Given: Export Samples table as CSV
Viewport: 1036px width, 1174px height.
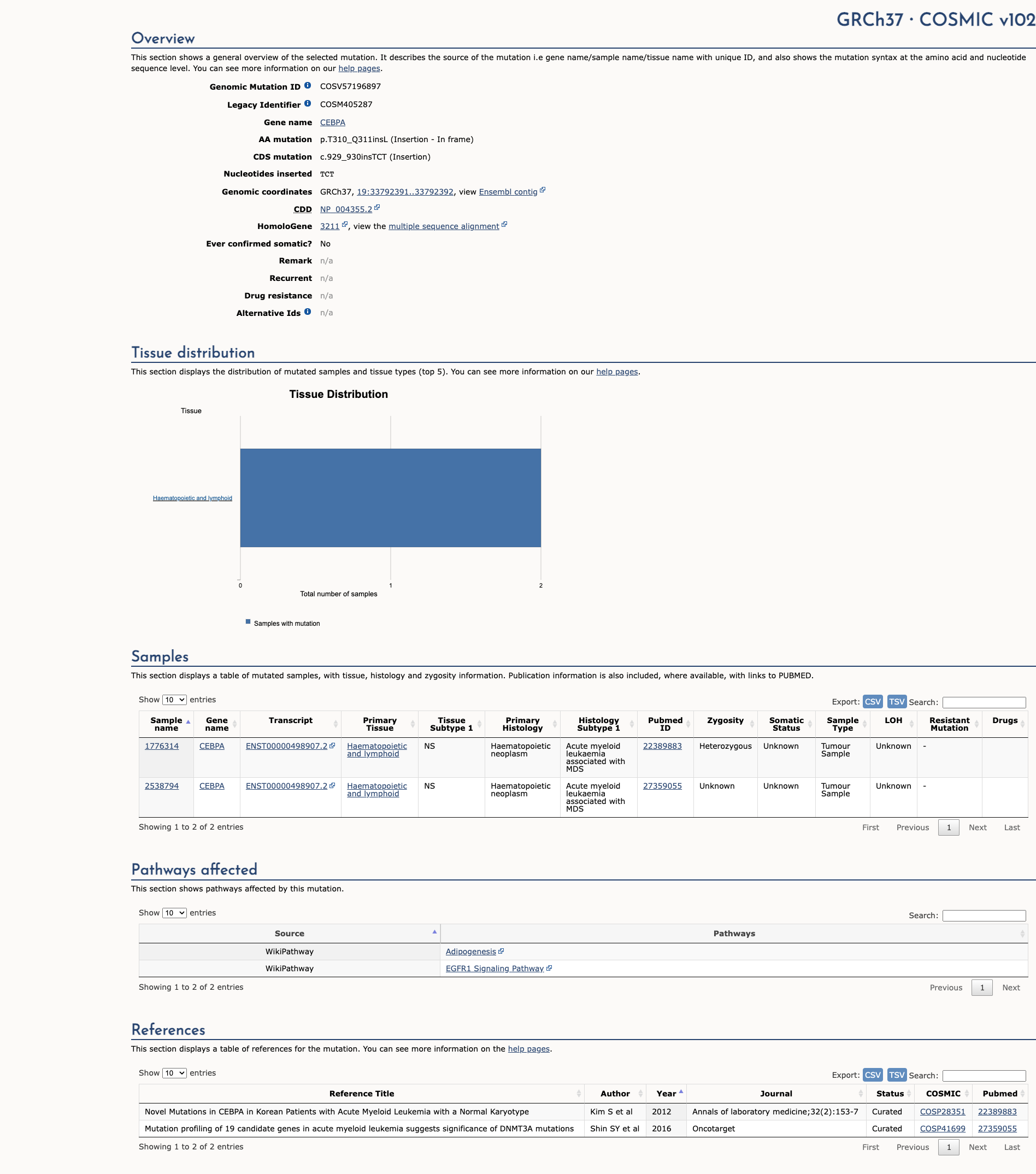Looking at the screenshot, I should pyautogui.click(x=873, y=701).
